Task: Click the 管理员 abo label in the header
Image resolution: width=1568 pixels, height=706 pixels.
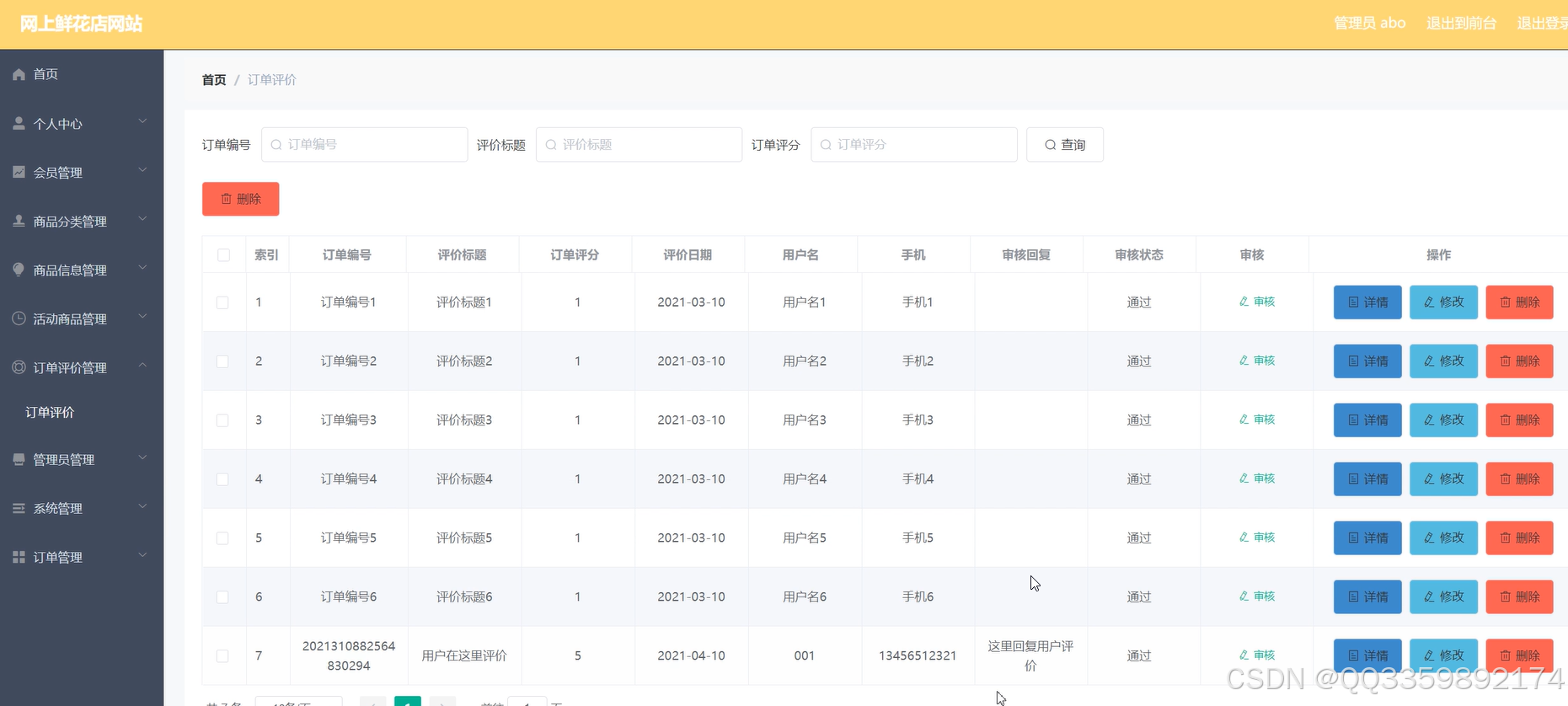Action: coord(1369,24)
